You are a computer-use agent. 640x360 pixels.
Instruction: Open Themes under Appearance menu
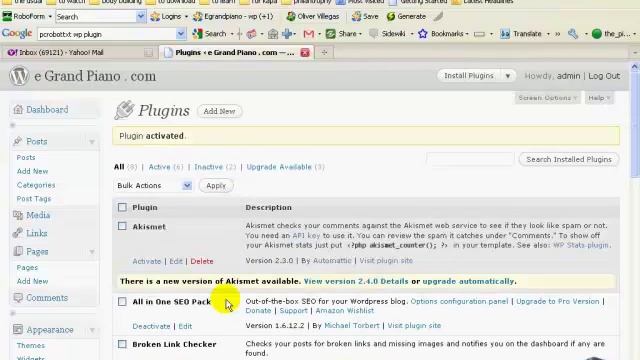pos(31,345)
